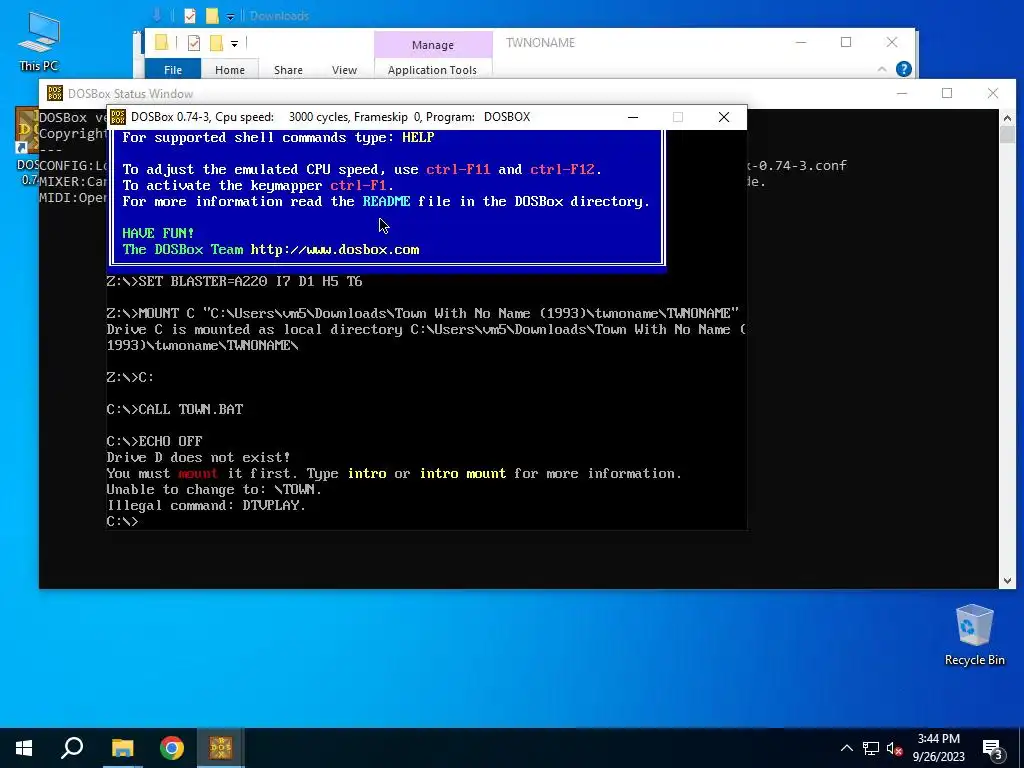Click the red 'mount' word
Image resolution: width=1024 pixels, height=768 pixels.
pyautogui.click(x=198, y=473)
